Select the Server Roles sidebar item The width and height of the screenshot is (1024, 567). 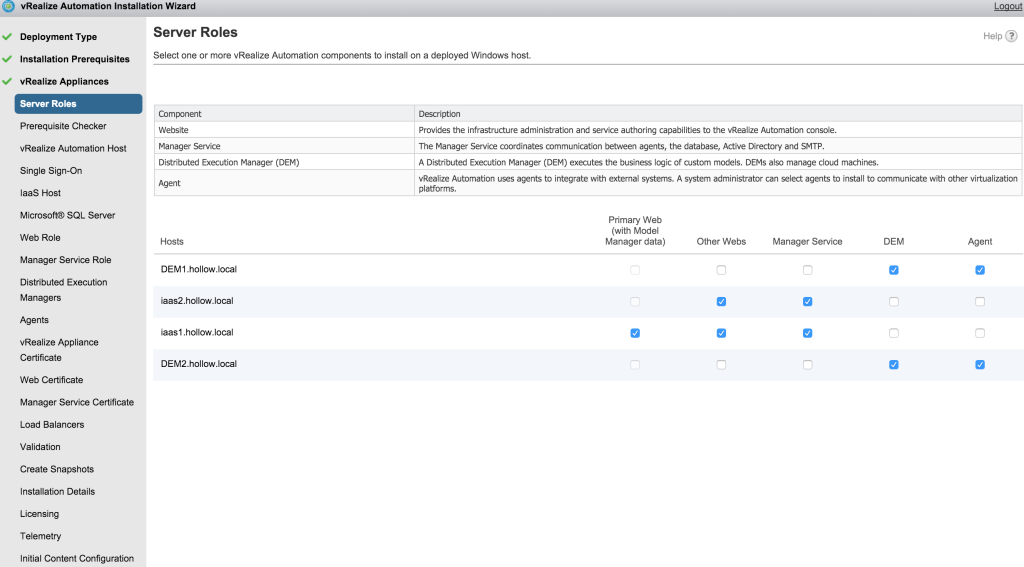pos(48,104)
